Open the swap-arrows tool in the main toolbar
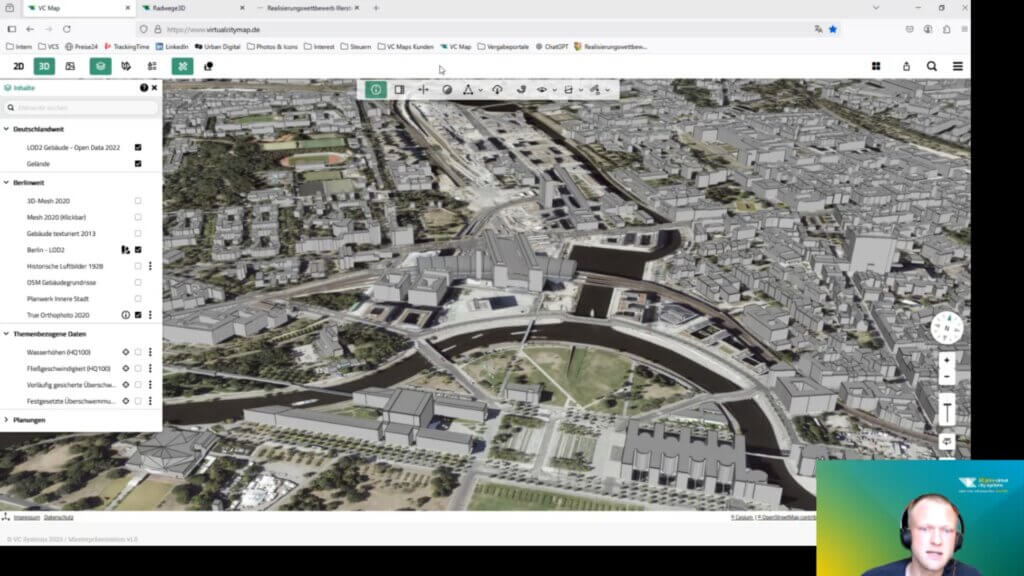This screenshot has width=1024, height=576. (x=126, y=67)
